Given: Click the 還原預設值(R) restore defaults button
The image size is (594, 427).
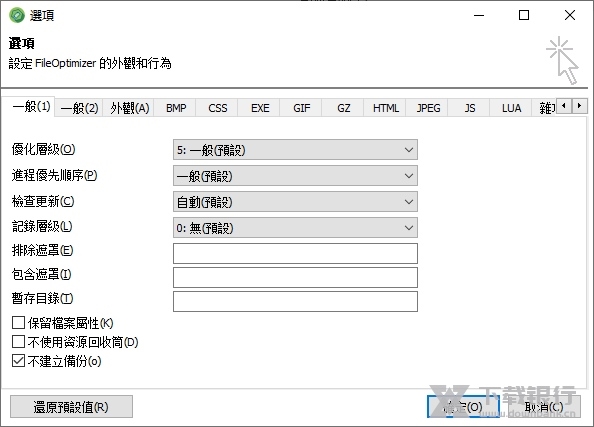Looking at the screenshot, I should (x=71, y=407).
